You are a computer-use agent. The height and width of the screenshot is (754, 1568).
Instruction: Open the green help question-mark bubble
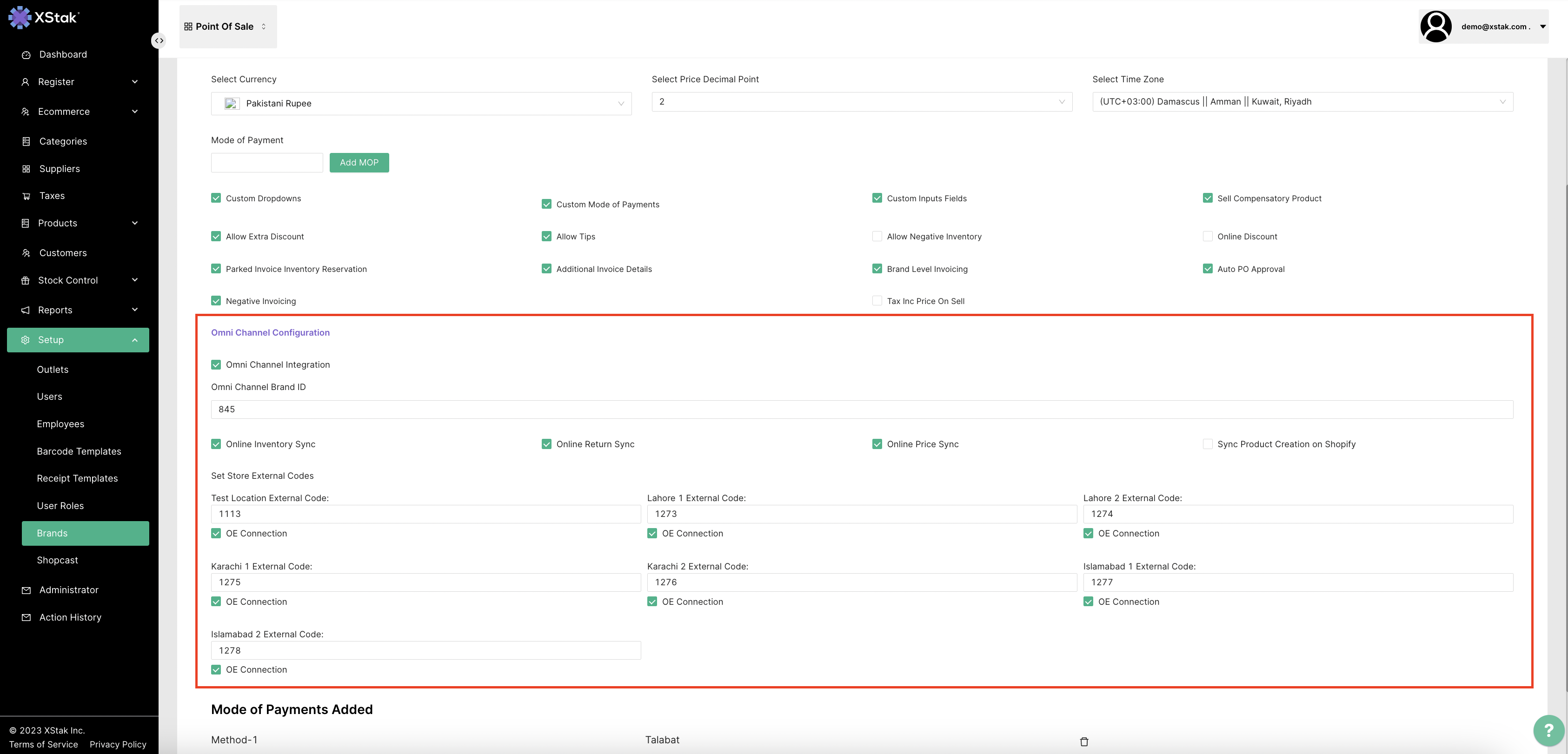point(1548,730)
